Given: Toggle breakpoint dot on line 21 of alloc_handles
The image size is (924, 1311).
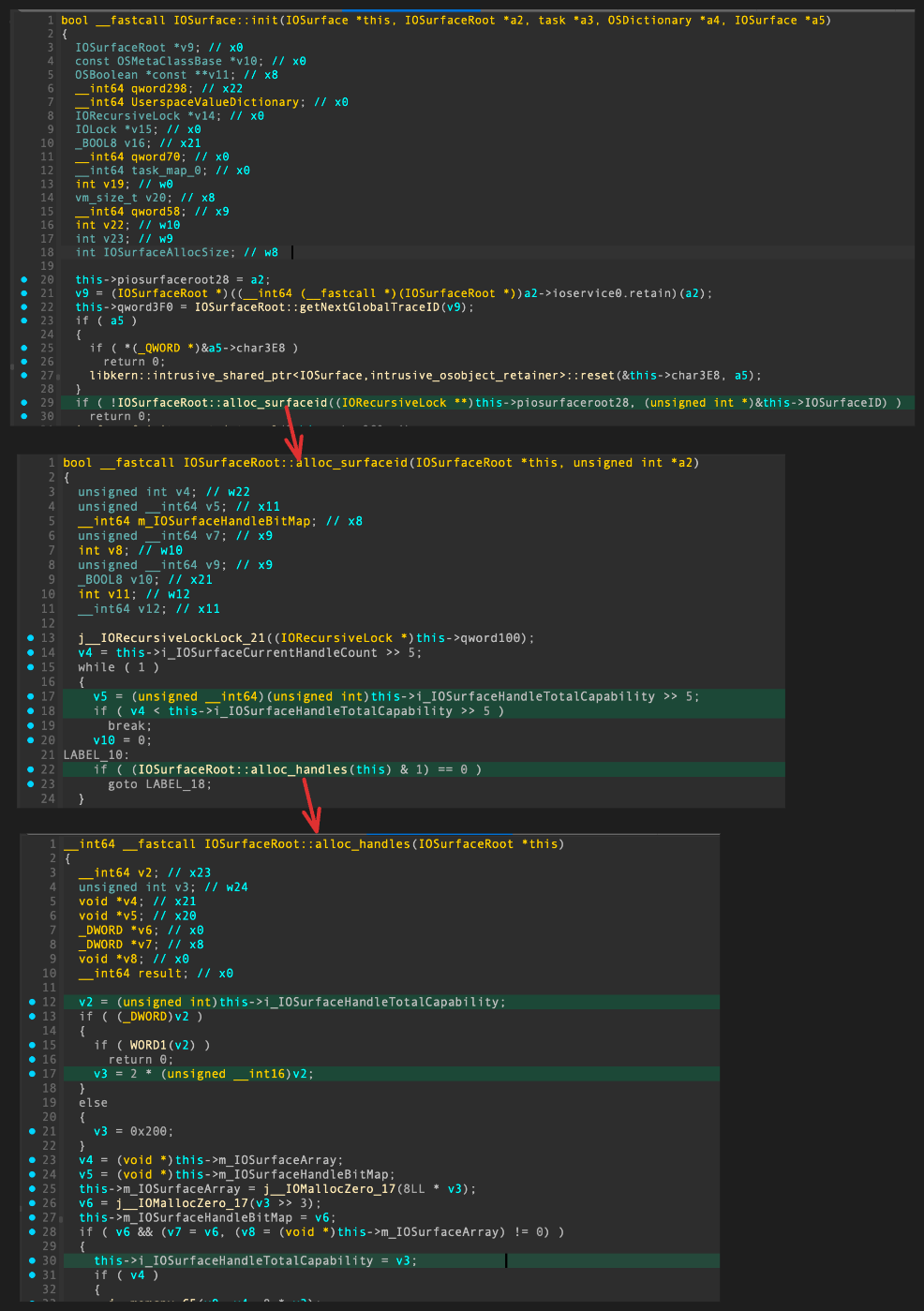Looking at the screenshot, I should point(32,1131).
